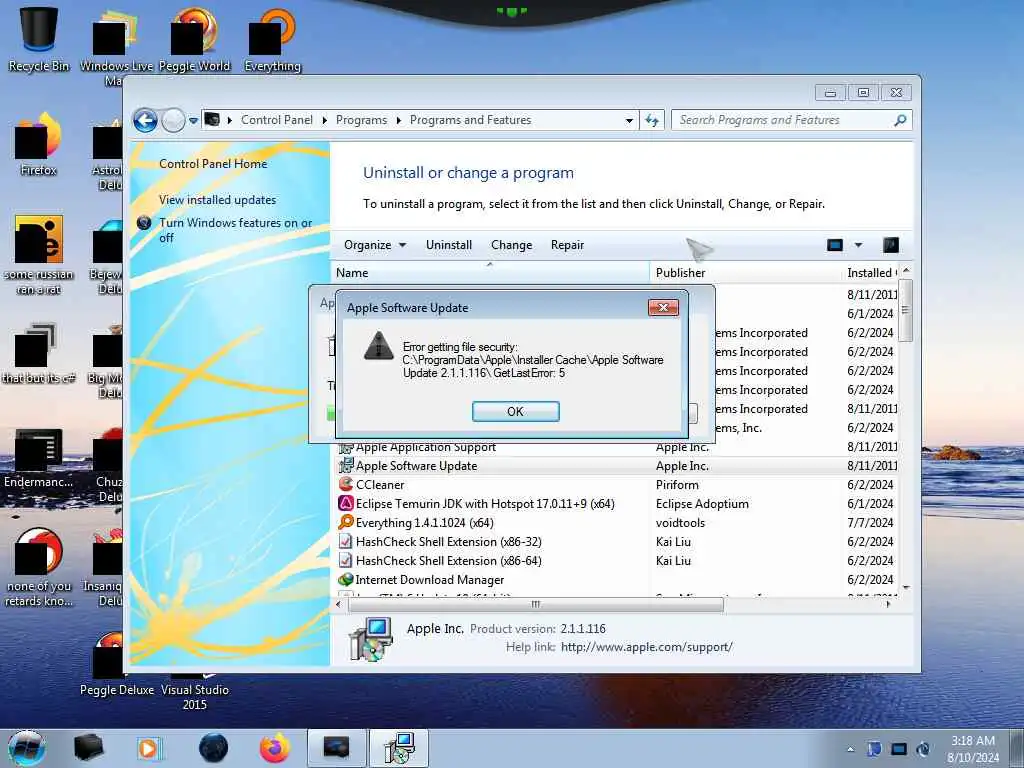Click the Back navigation arrow button
Image resolution: width=1024 pixels, height=768 pixels.
pyautogui.click(x=145, y=120)
